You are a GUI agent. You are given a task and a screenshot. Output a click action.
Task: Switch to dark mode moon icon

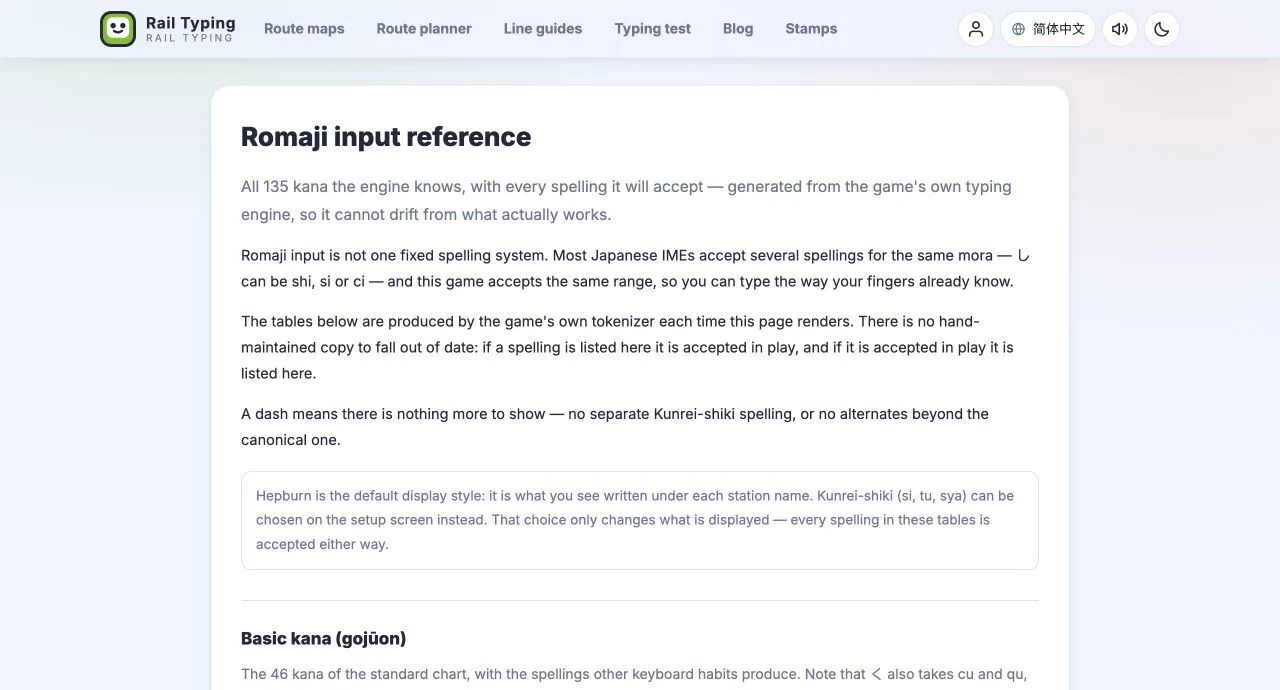pyautogui.click(x=1162, y=29)
